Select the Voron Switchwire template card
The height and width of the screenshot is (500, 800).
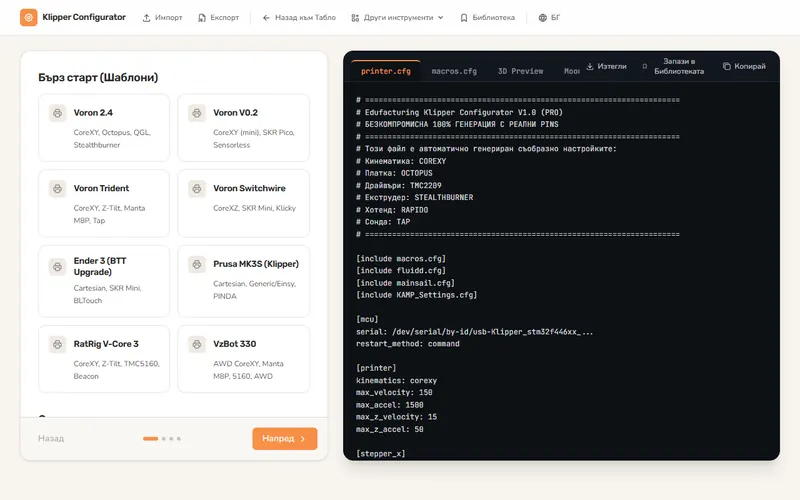(x=243, y=203)
